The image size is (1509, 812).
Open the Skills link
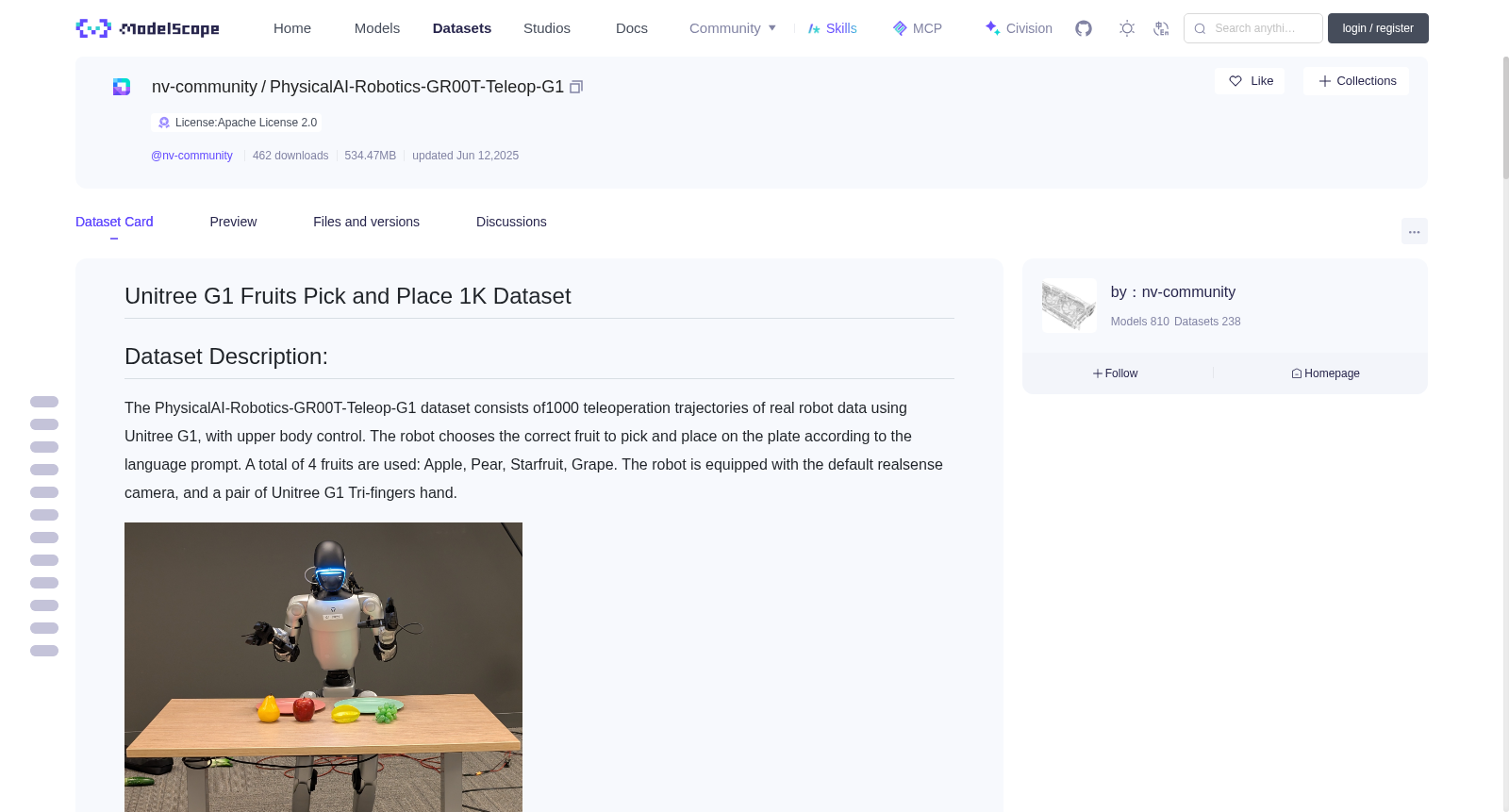tap(833, 28)
